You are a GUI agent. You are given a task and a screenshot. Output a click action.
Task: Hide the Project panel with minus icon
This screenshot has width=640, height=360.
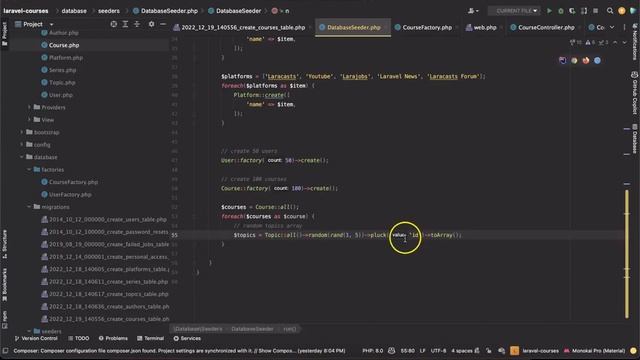(163, 24)
